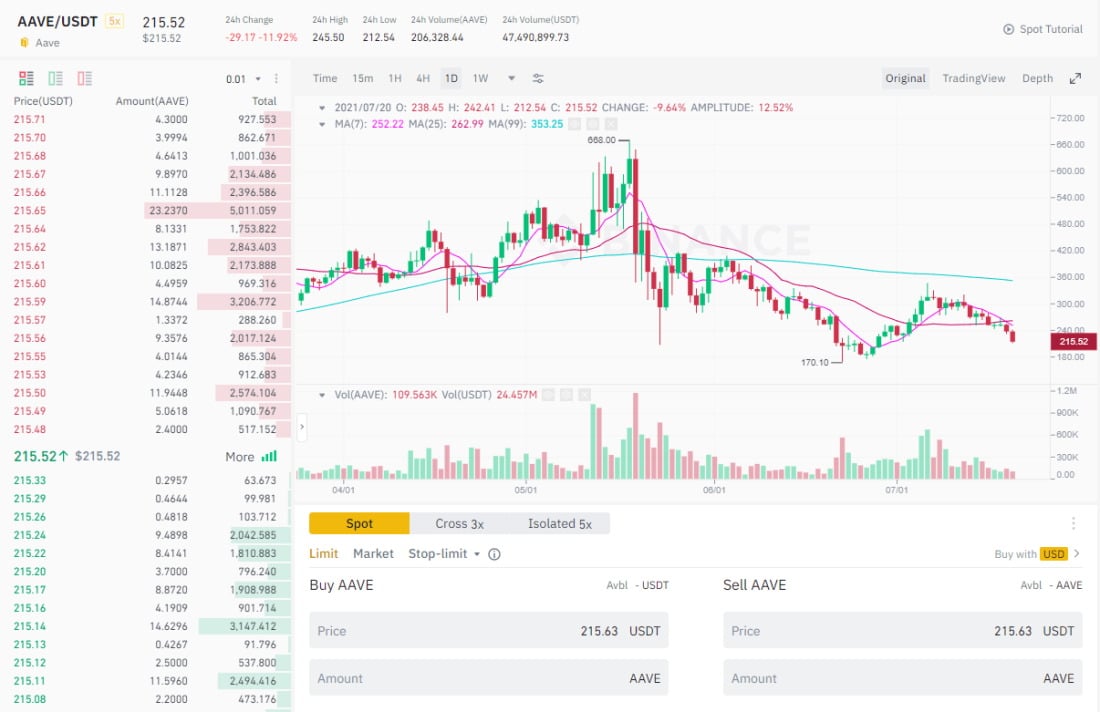The image size is (1100, 712).
Task: Hide volume indicator via first faded icon
Action: (549, 395)
